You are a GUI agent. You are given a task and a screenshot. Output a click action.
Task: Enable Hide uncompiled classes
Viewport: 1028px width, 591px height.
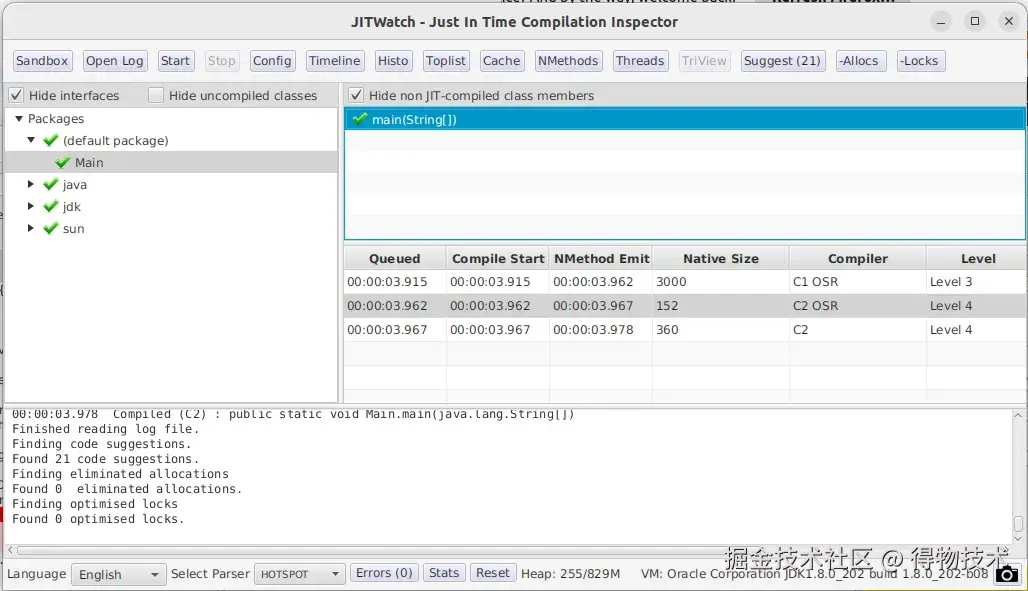coord(156,96)
